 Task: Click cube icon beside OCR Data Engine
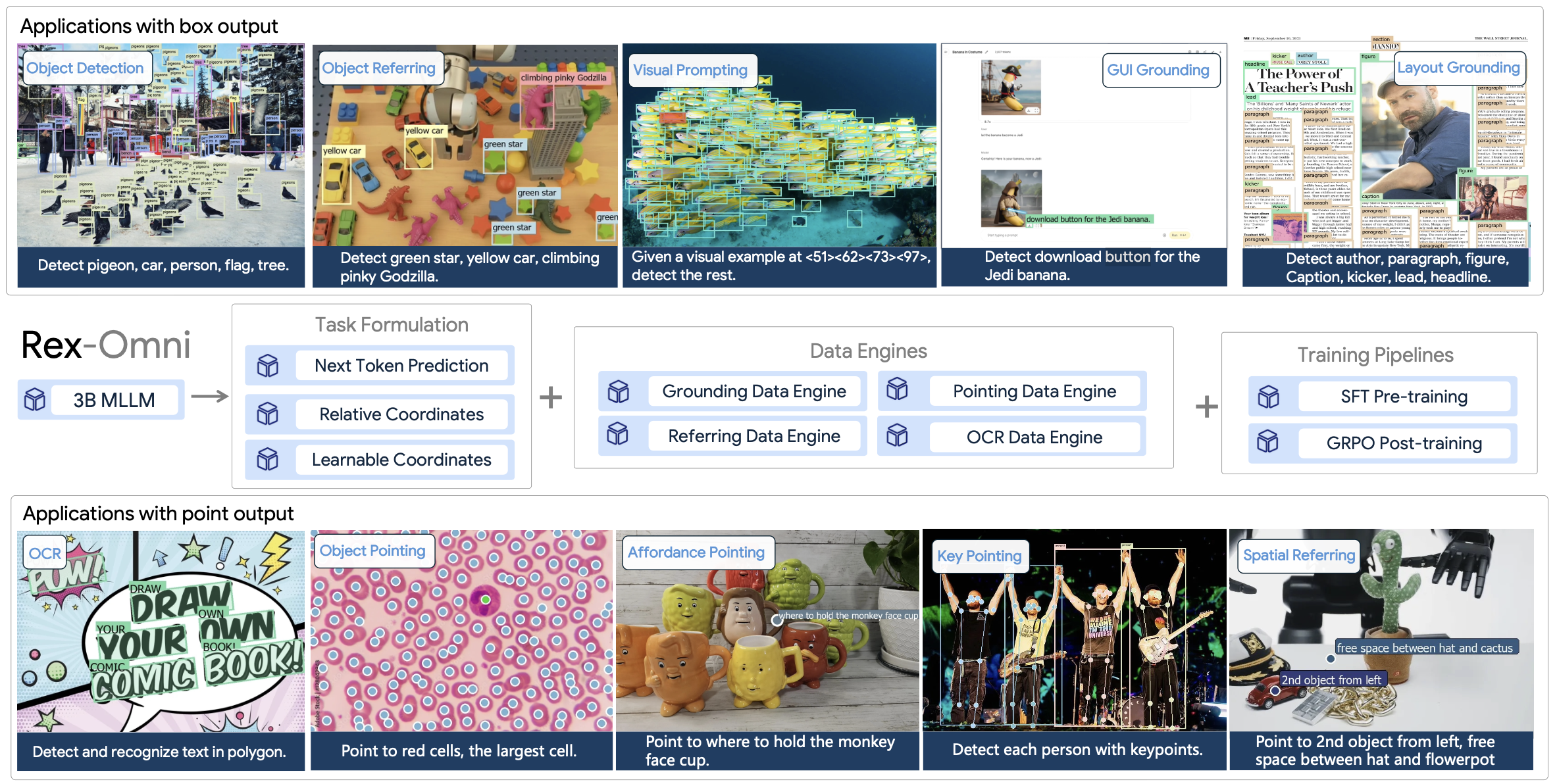[897, 435]
